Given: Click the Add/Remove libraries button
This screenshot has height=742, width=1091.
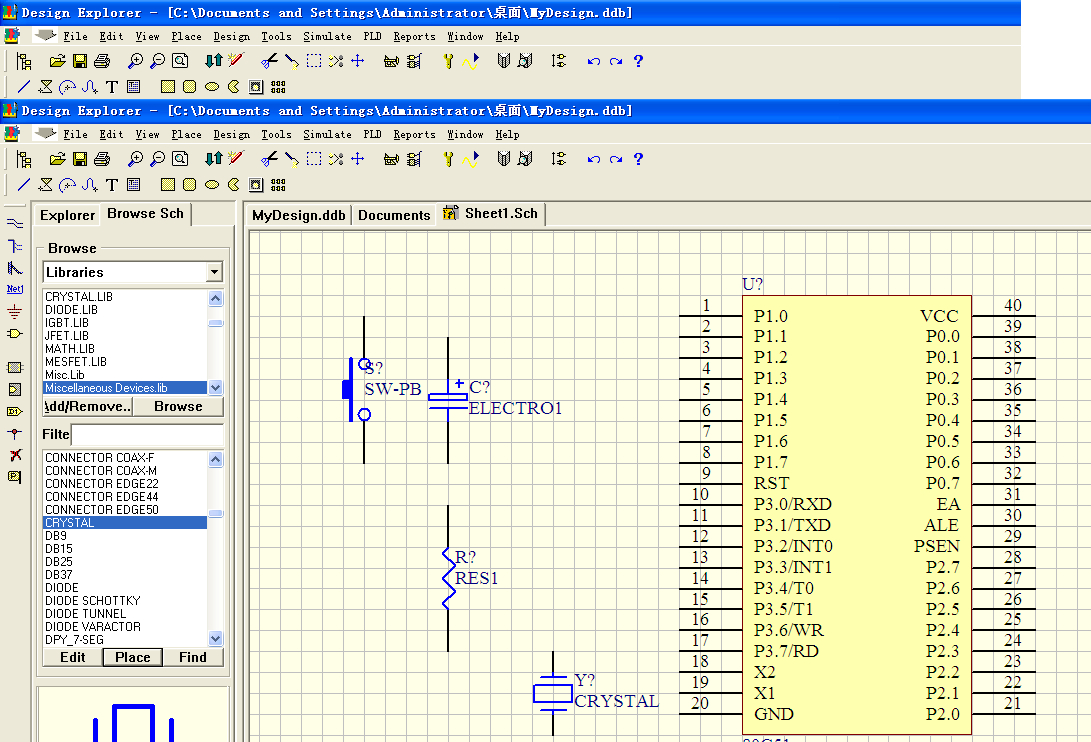Looking at the screenshot, I should [x=88, y=407].
